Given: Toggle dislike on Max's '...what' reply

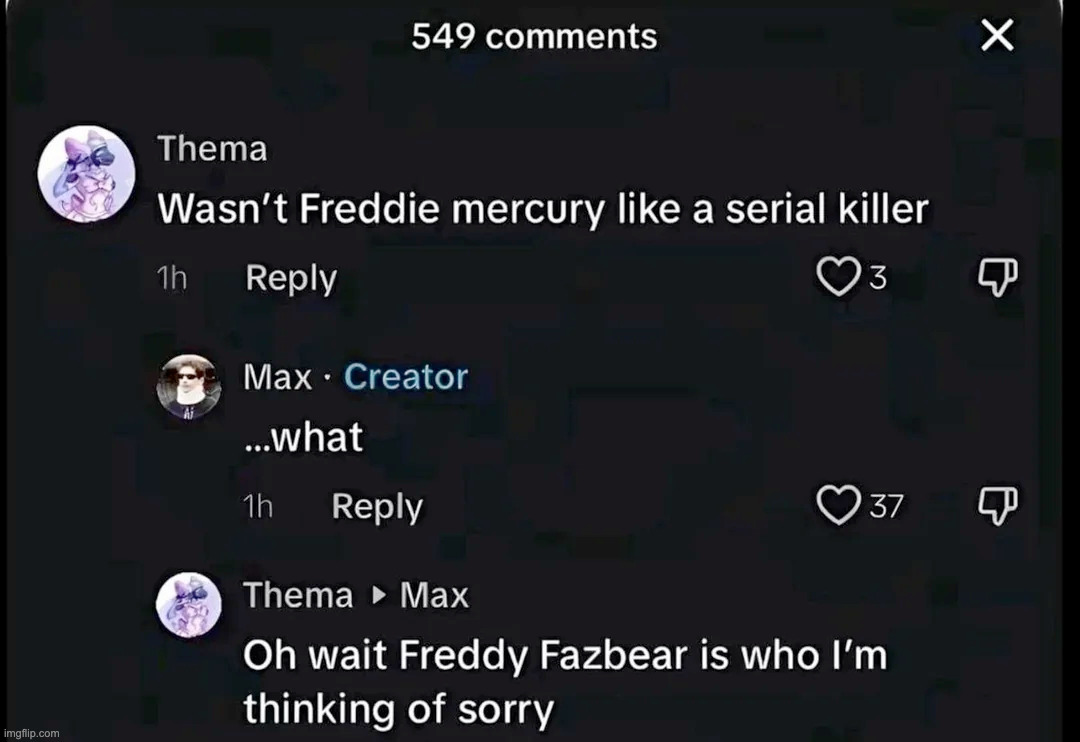Looking at the screenshot, I should (996, 505).
